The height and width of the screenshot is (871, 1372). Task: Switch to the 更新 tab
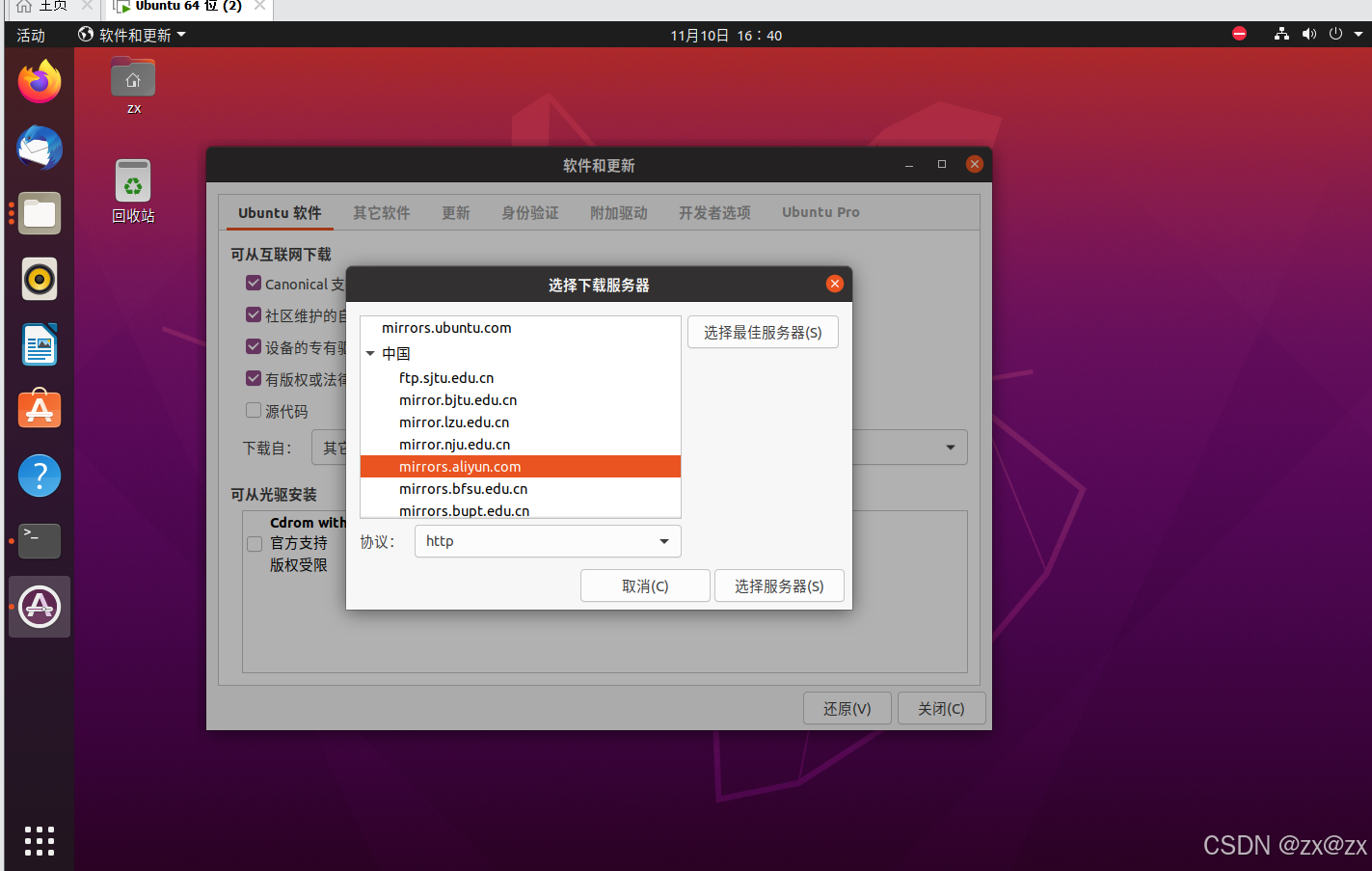(456, 212)
